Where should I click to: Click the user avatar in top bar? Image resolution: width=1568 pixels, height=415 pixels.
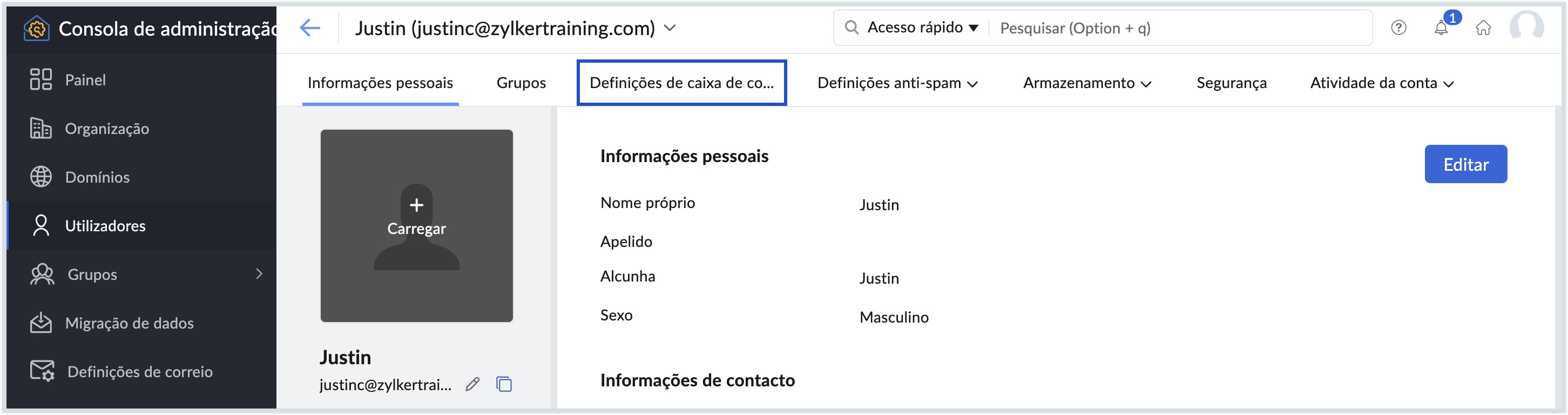pyautogui.click(x=1526, y=27)
